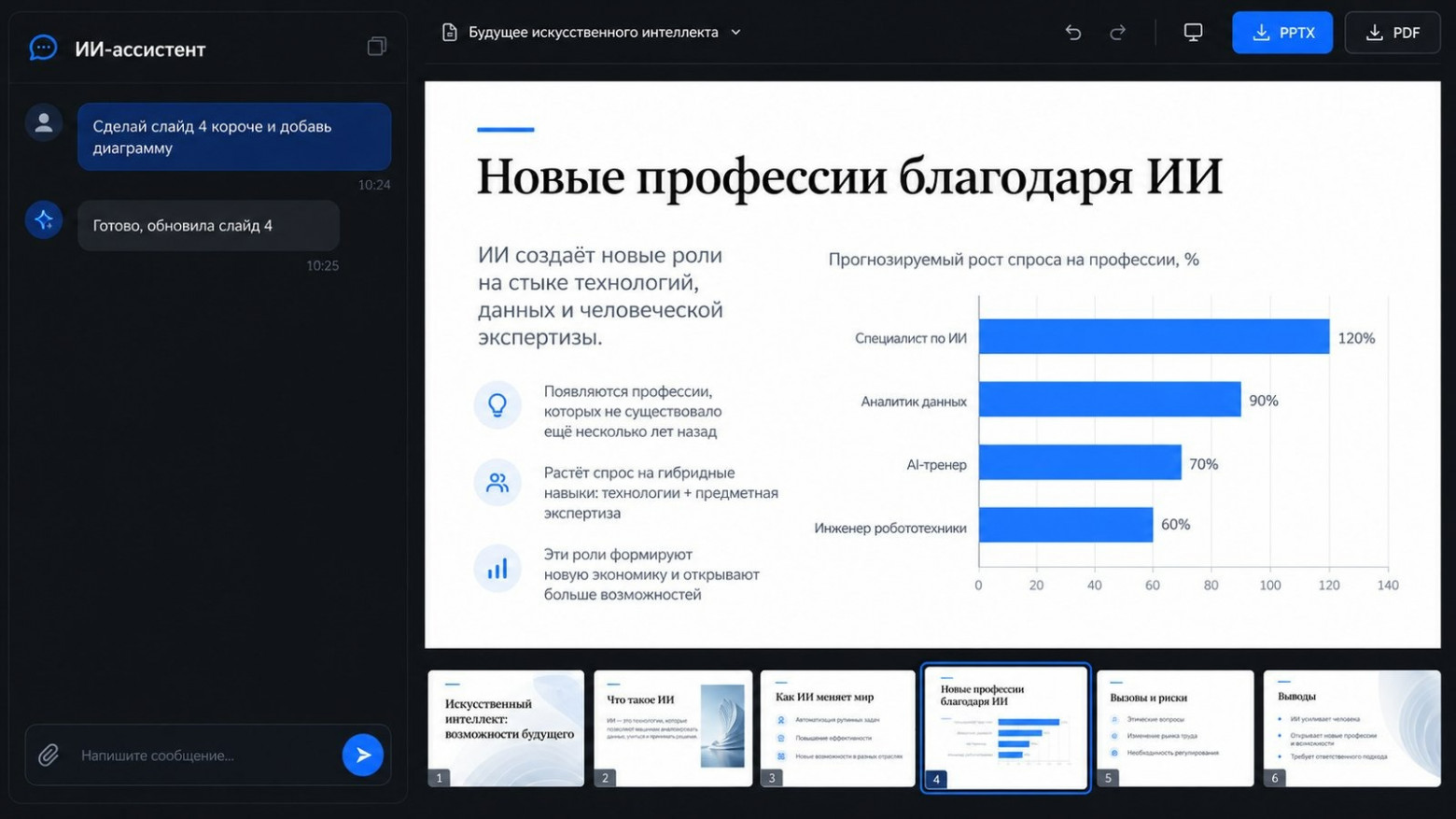This screenshot has width=1456, height=819.
Task: Click the 'Инженер робототехники' chart bar
Action: 1066,525
